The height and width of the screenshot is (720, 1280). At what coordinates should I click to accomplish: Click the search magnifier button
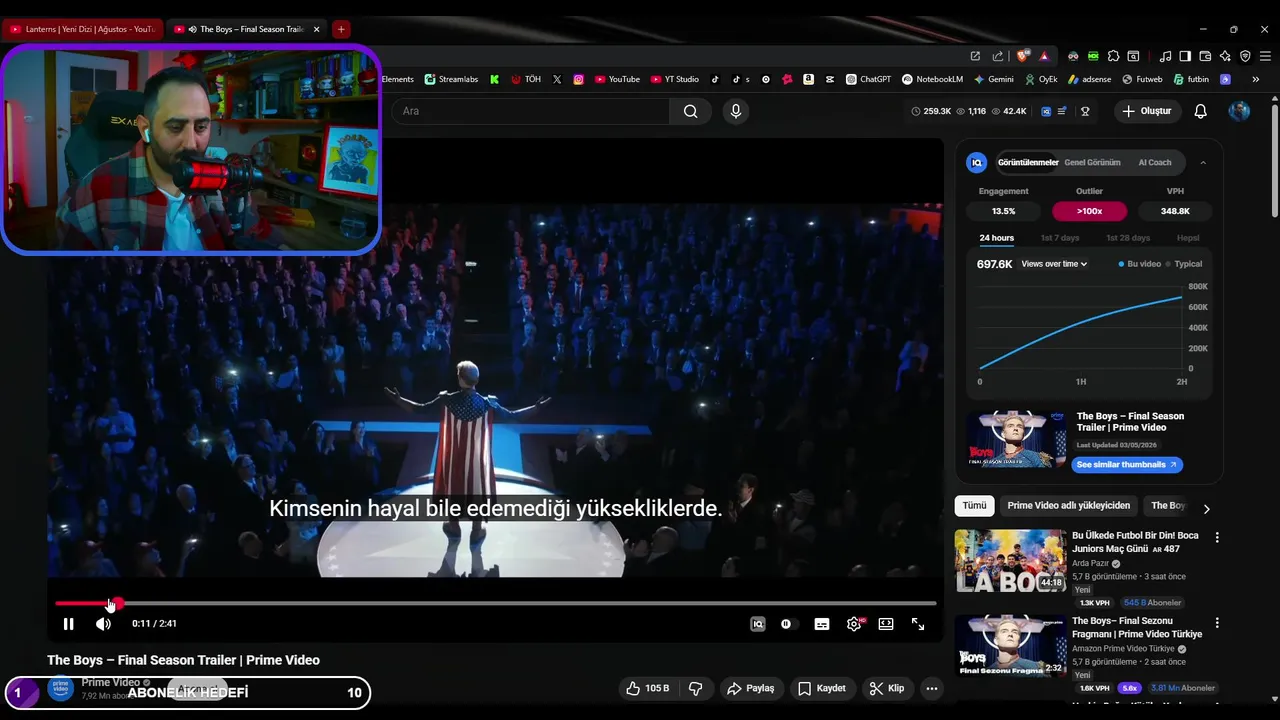(690, 111)
